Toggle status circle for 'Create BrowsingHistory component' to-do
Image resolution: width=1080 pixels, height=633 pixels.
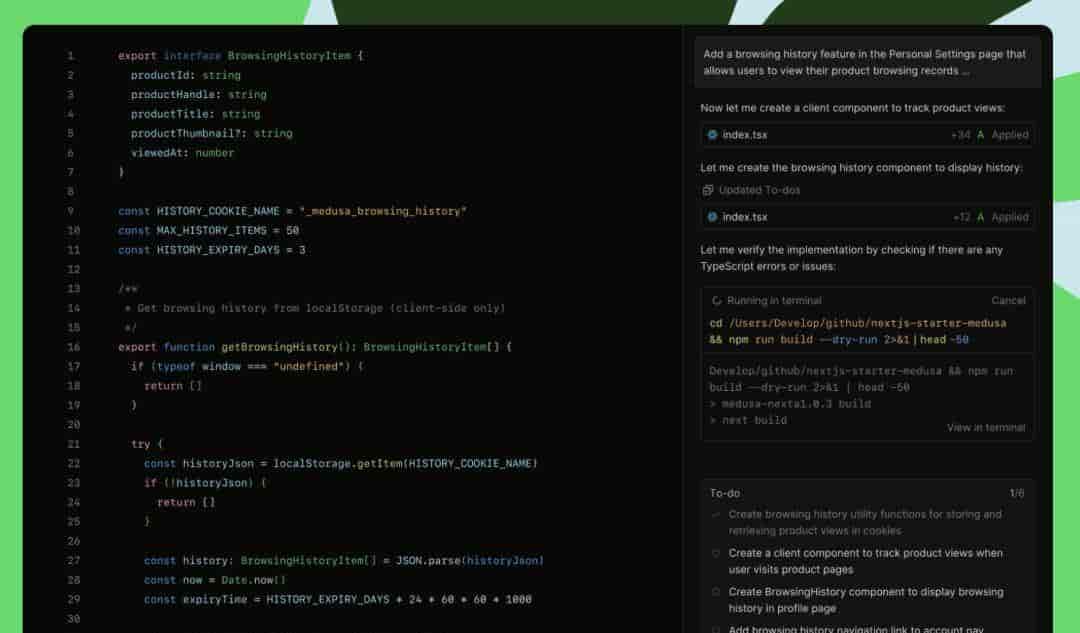[x=716, y=592]
